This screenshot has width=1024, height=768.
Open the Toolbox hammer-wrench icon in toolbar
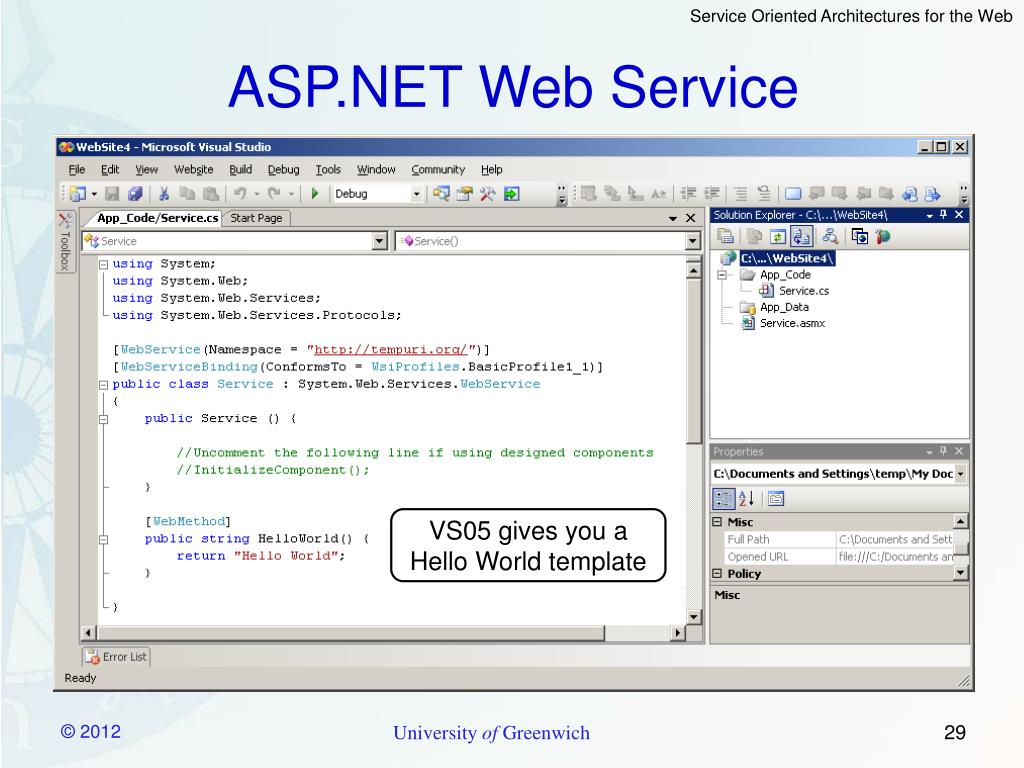point(487,194)
